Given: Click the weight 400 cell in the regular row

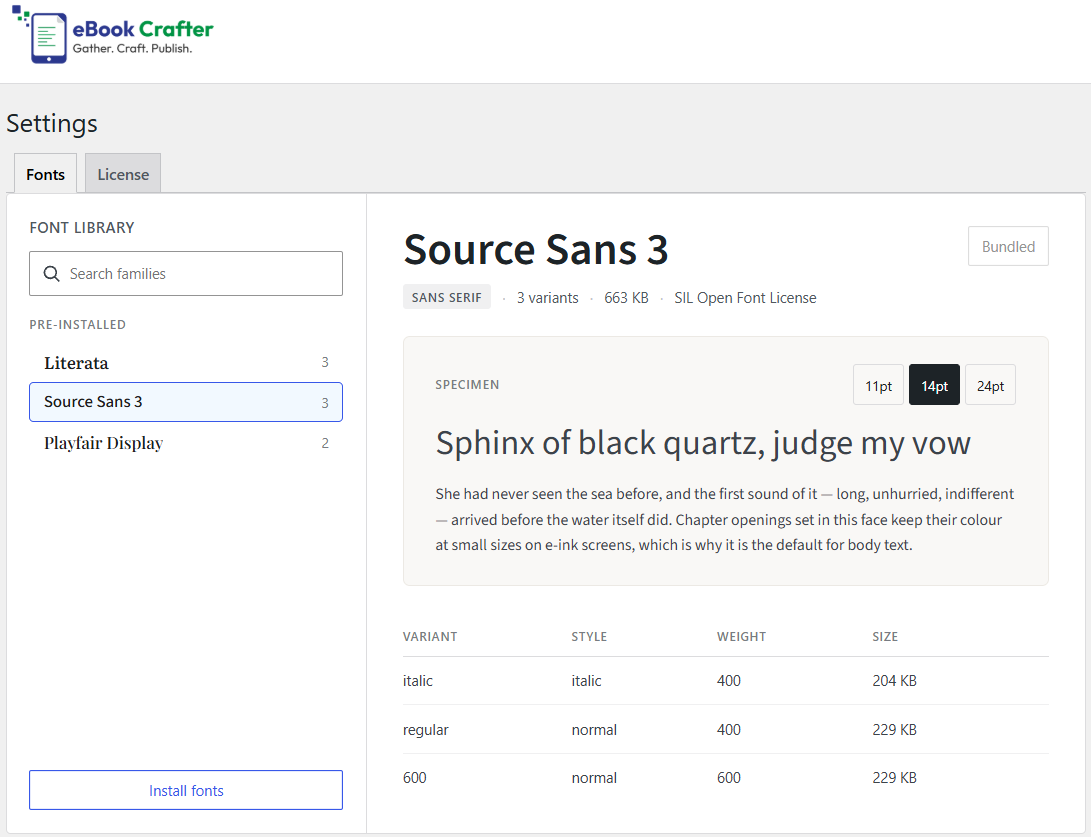Looking at the screenshot, I should coord(728,729).
